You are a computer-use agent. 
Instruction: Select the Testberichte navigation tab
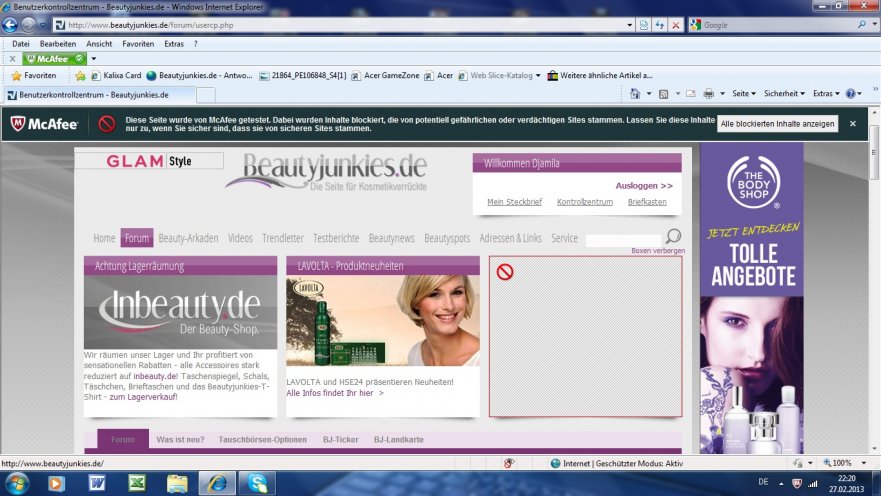pyautogui.click(x=336, y=238)
